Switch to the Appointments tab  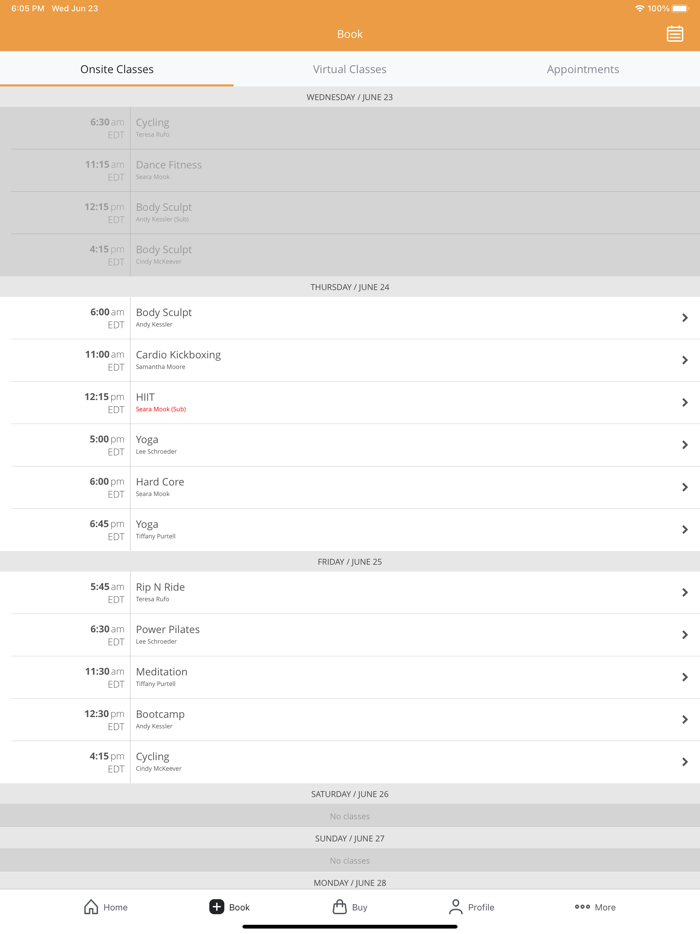(x=582, y=69)
